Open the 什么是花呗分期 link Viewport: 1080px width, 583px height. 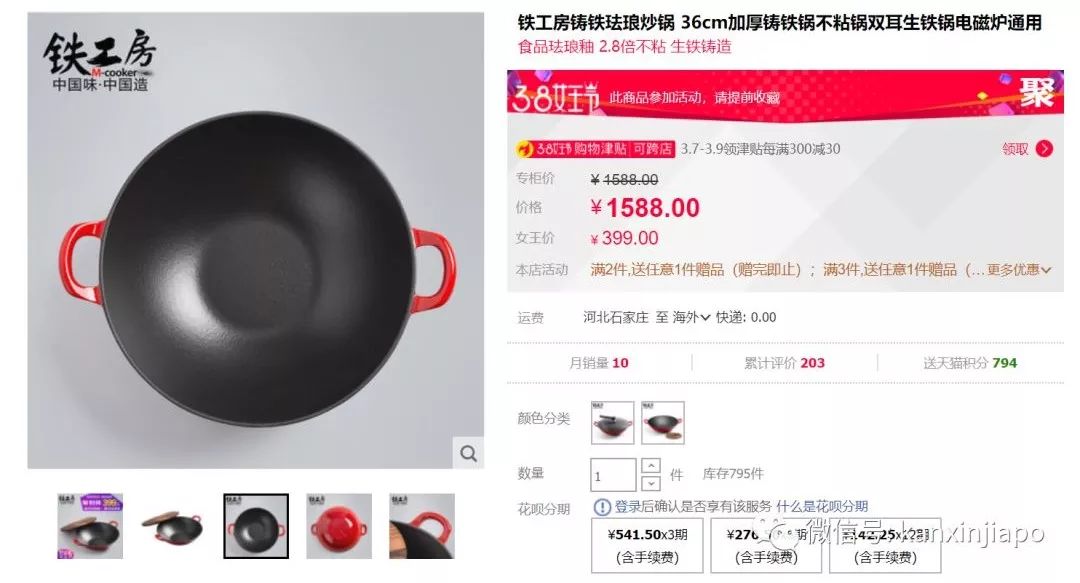(822, 507)
